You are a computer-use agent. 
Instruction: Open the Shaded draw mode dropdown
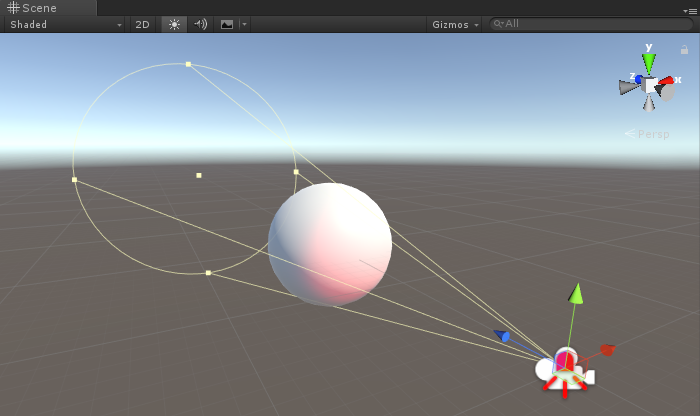(x=66, y=25)
